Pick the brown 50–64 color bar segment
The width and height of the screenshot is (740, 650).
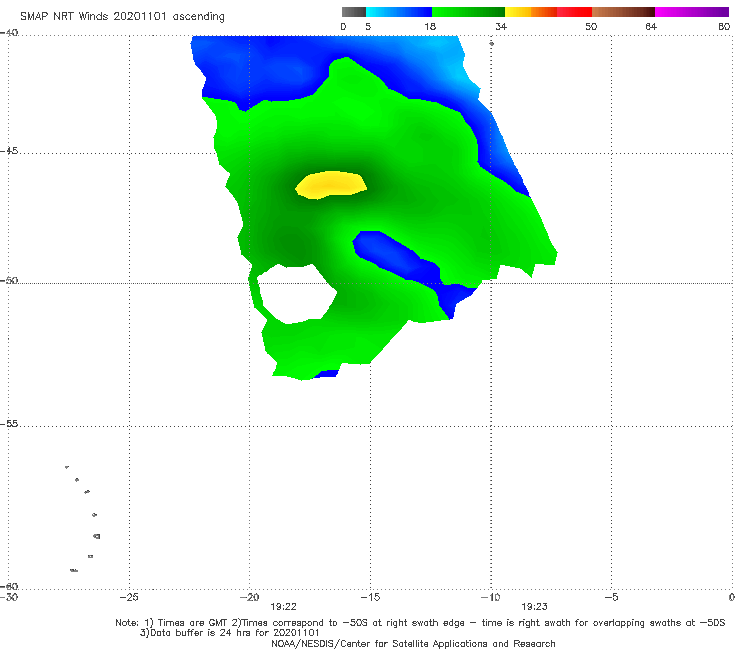tap(623, 12)
